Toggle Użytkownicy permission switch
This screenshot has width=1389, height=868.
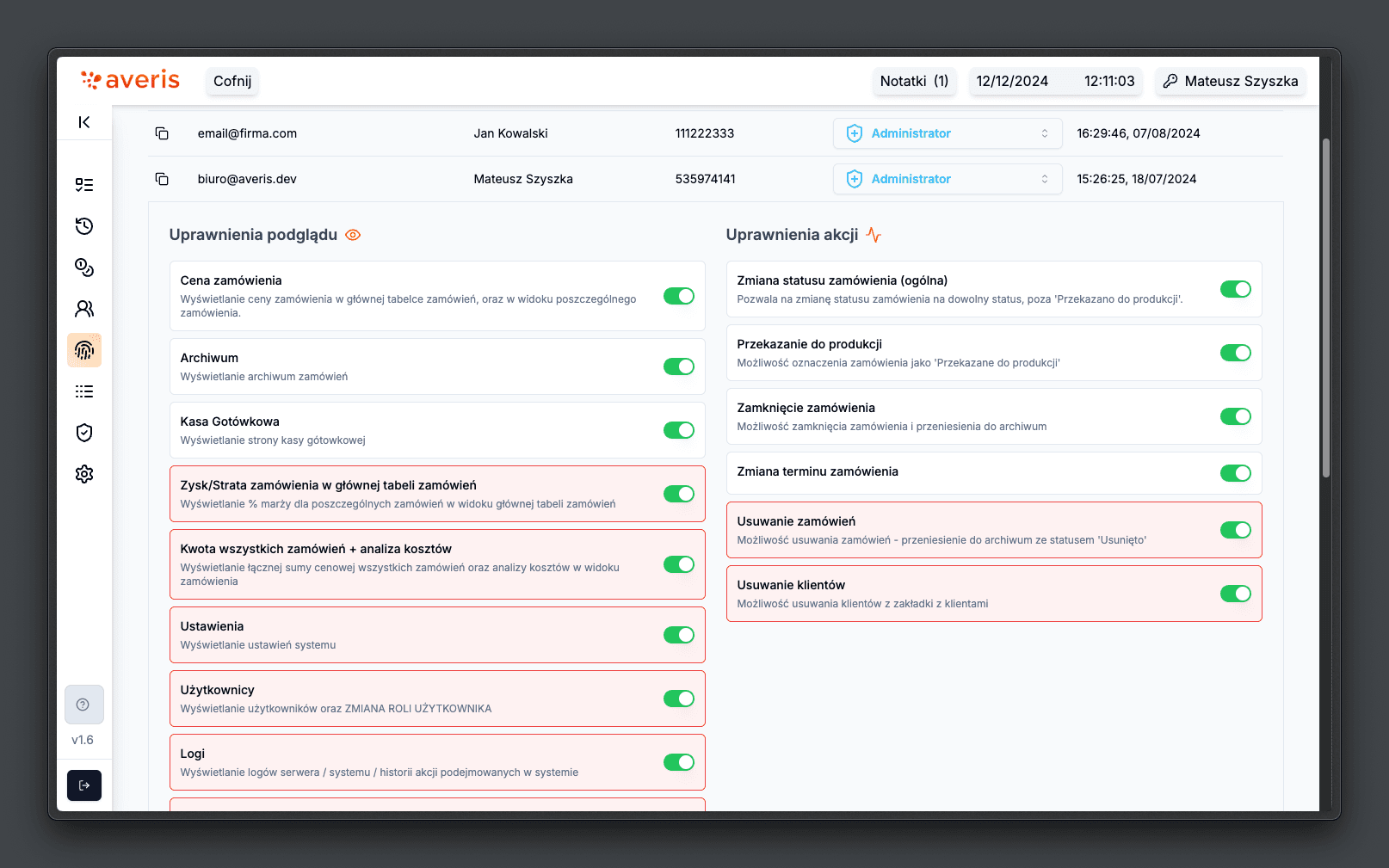[679, 699]
